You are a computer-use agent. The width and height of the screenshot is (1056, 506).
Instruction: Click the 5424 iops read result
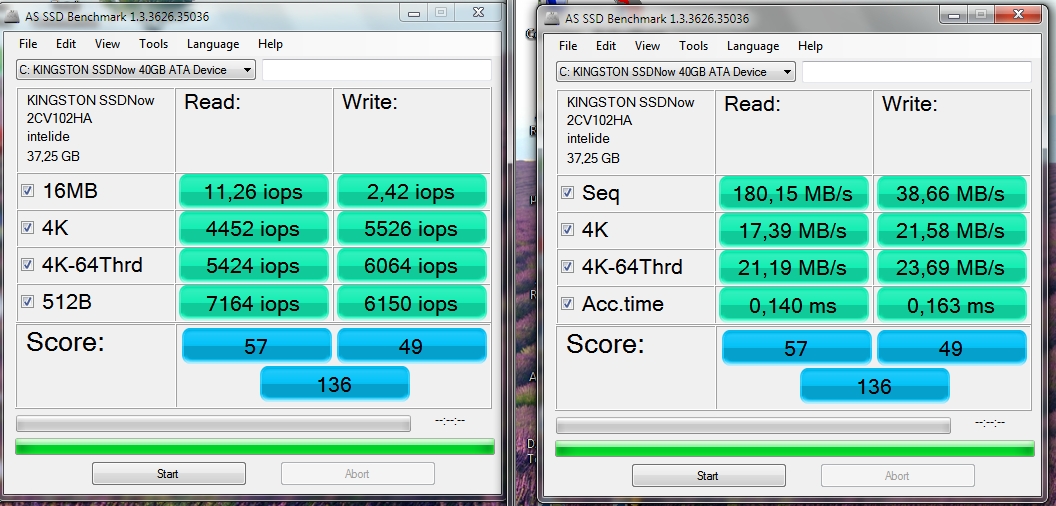(253, 265)
